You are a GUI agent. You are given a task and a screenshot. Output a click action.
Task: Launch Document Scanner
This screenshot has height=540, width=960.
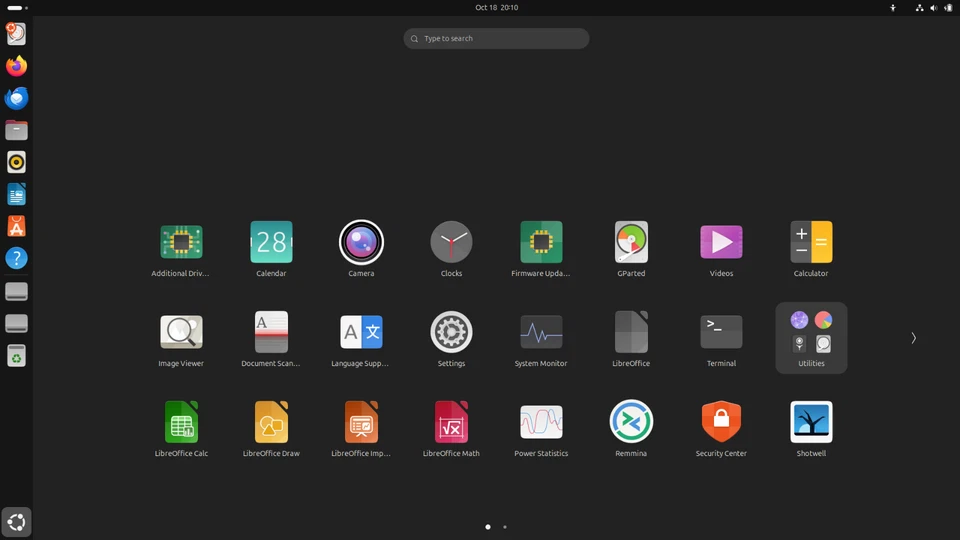coord(271,332)
